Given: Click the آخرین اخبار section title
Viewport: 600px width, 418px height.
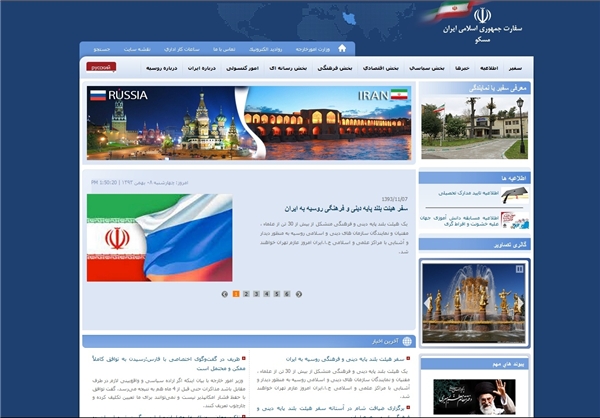Looking at the screenshot, I should [385, 341].
